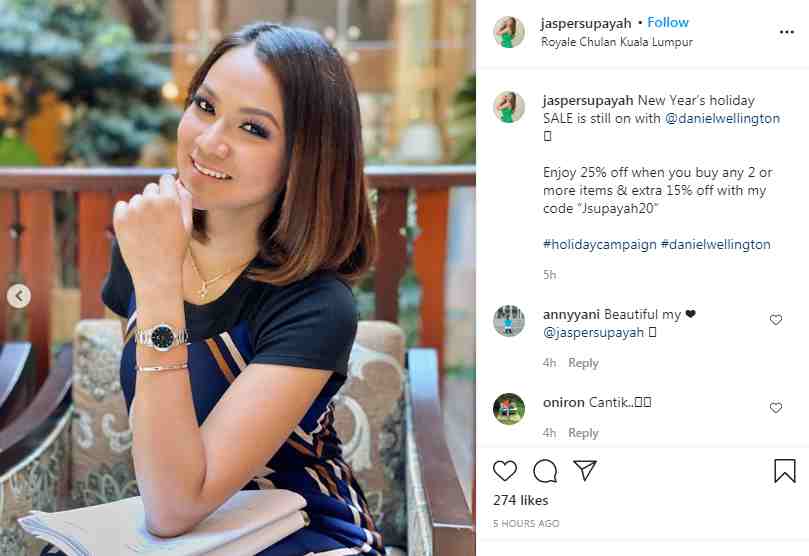Open Royale Chulan Kuala Lumpur location
Viewport: 809px width, 556px height.
617,42
